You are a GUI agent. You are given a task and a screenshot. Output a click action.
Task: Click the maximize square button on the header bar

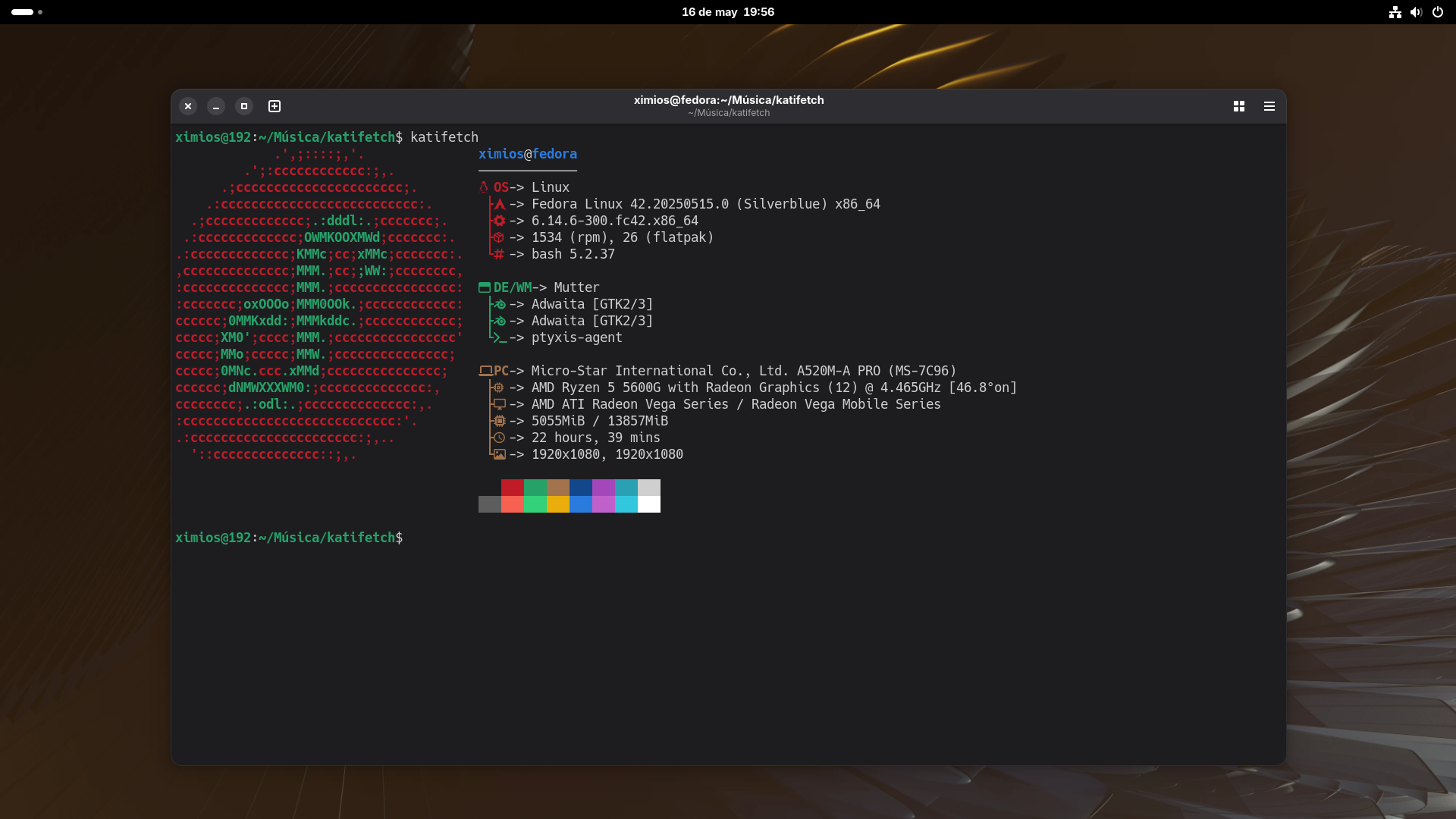coord(244,106)
